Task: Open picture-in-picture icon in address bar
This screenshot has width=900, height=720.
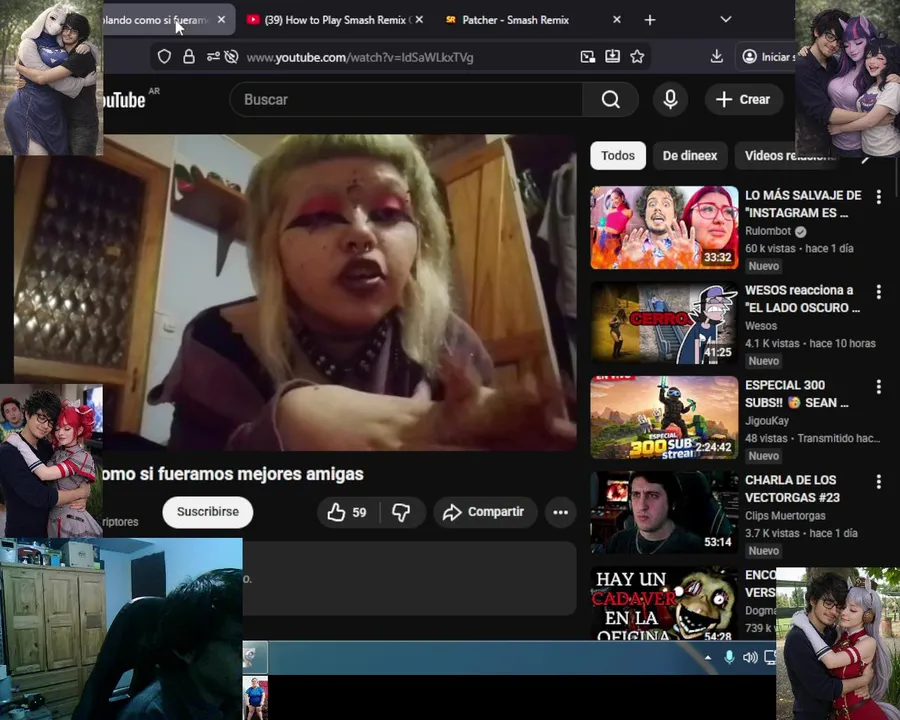Action: [588, 56]
